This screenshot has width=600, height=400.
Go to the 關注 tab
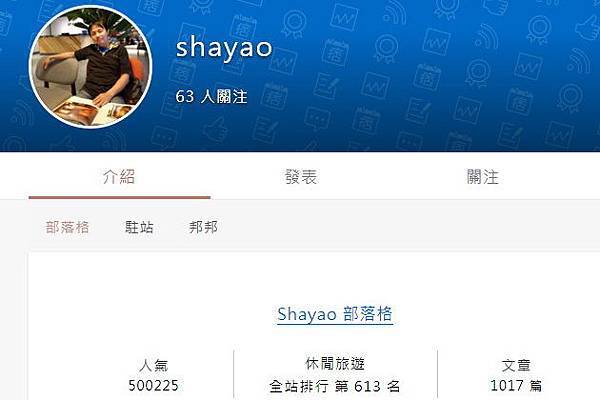[483, 177]
